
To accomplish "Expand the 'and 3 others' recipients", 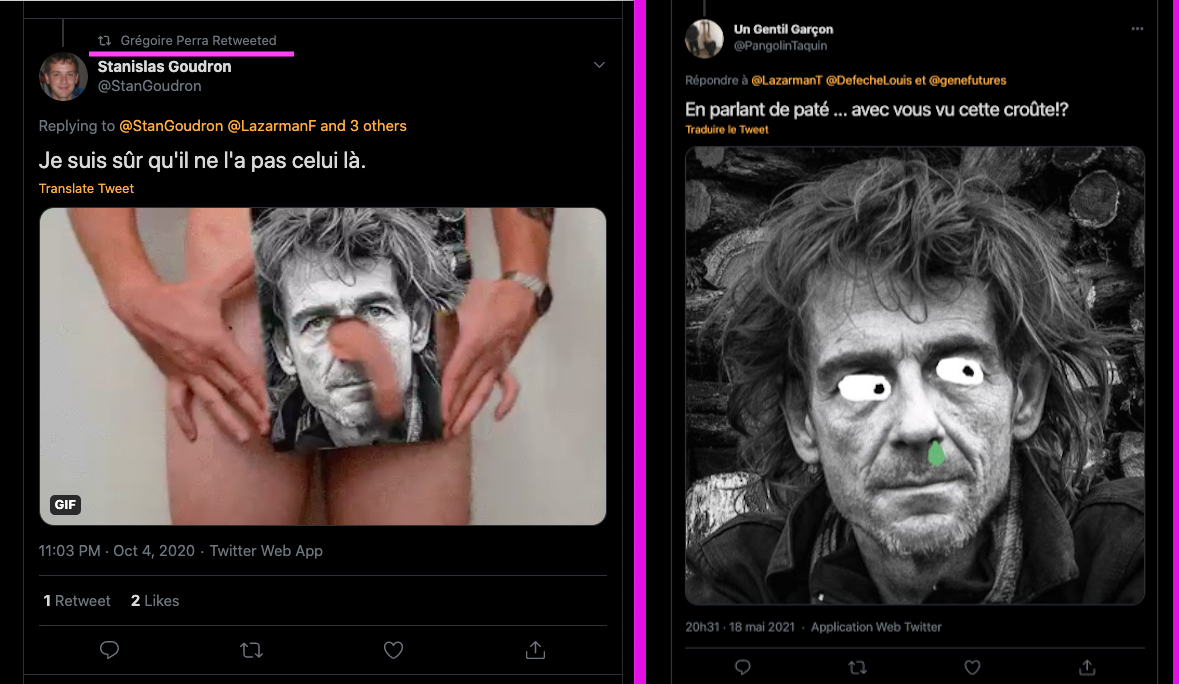I will (x=363, y=126).
